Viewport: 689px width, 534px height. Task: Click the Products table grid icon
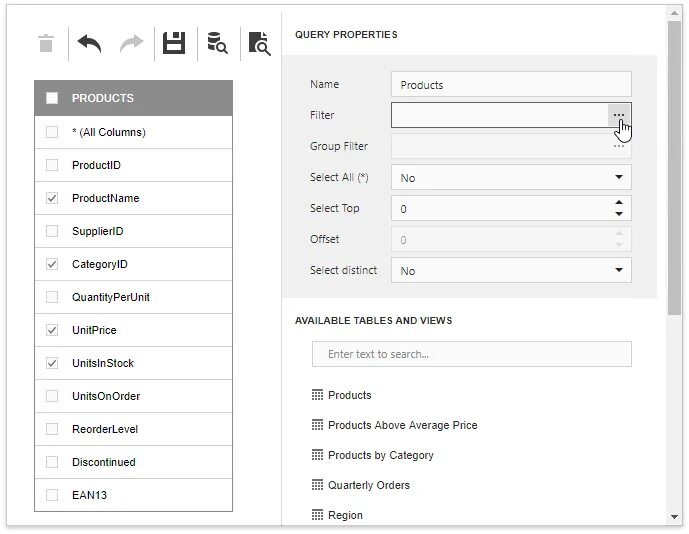(318, 395)
